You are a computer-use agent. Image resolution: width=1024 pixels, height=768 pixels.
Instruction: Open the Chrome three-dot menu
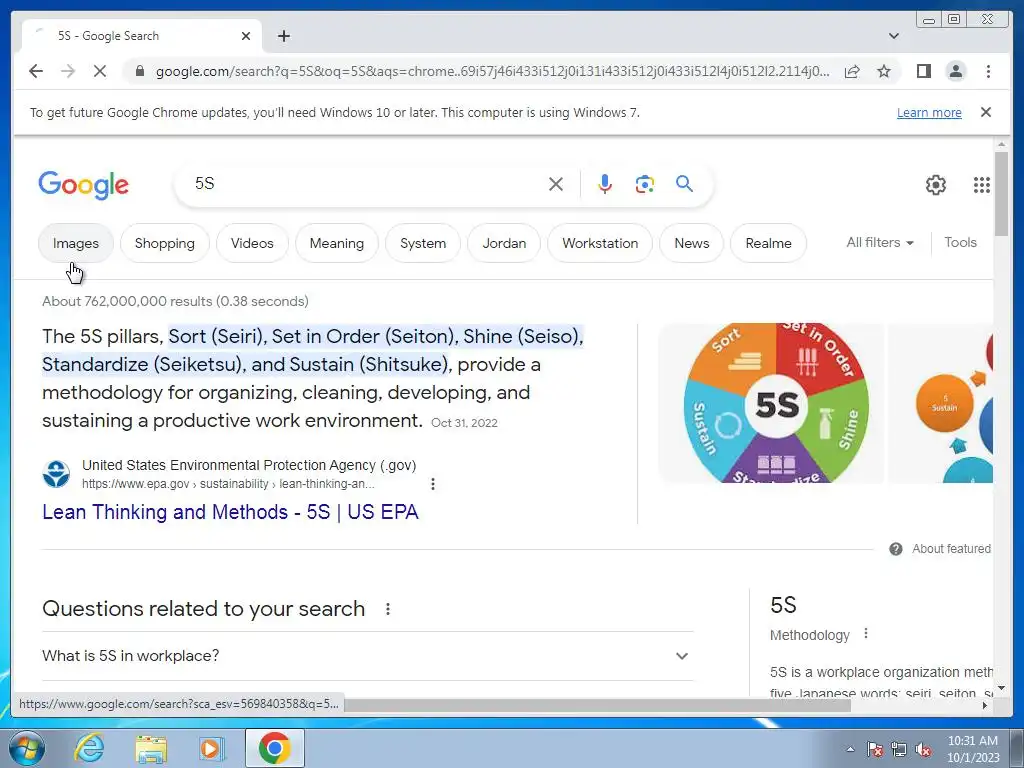pyautogui.click(x=988, y=71)
